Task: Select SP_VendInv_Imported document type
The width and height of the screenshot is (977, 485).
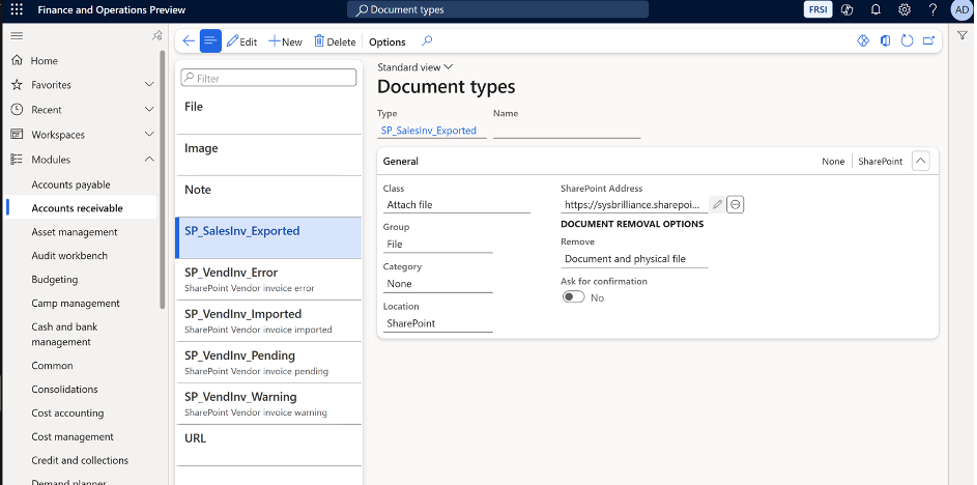Action: pos(269,320)
